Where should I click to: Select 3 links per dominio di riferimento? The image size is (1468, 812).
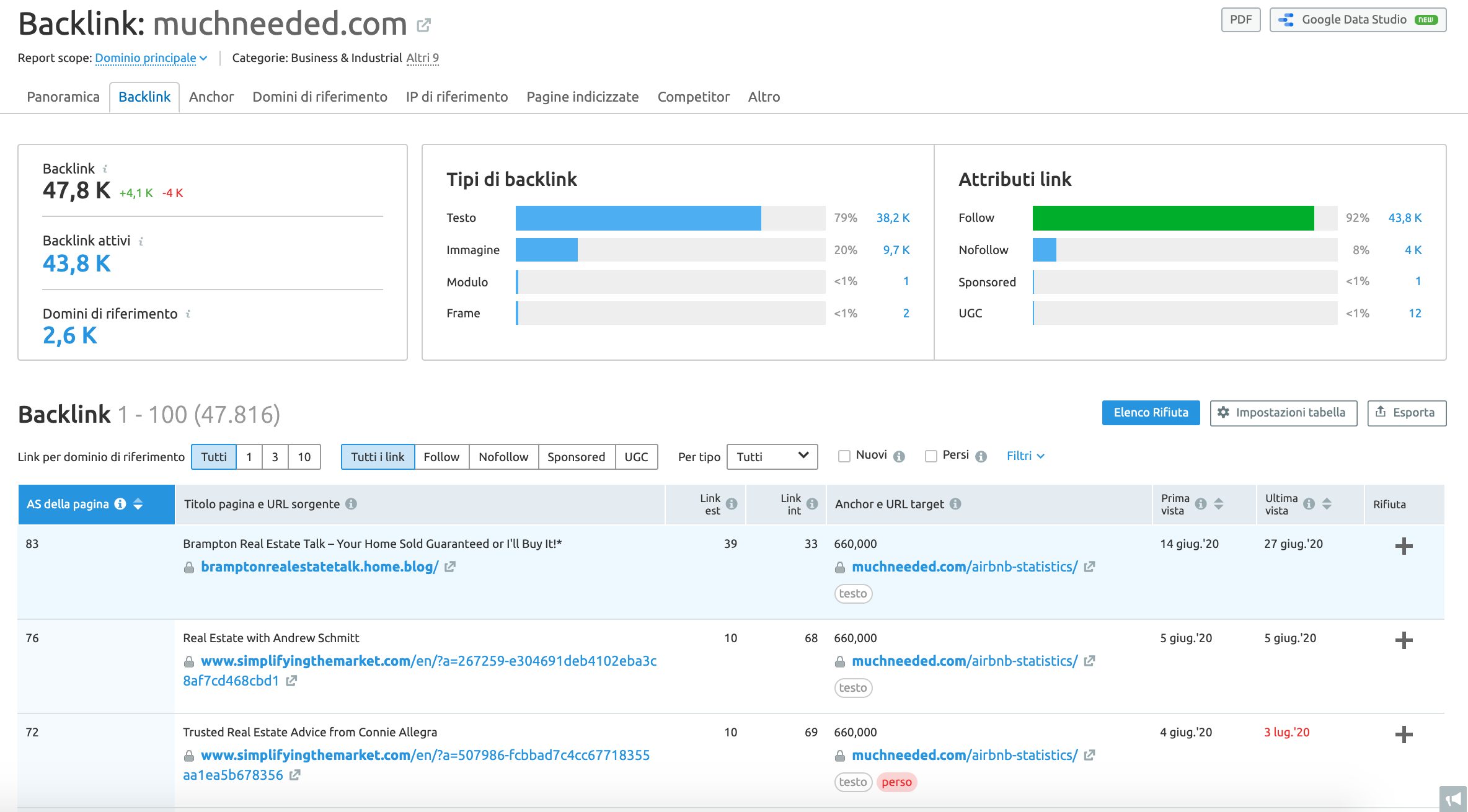275,457
